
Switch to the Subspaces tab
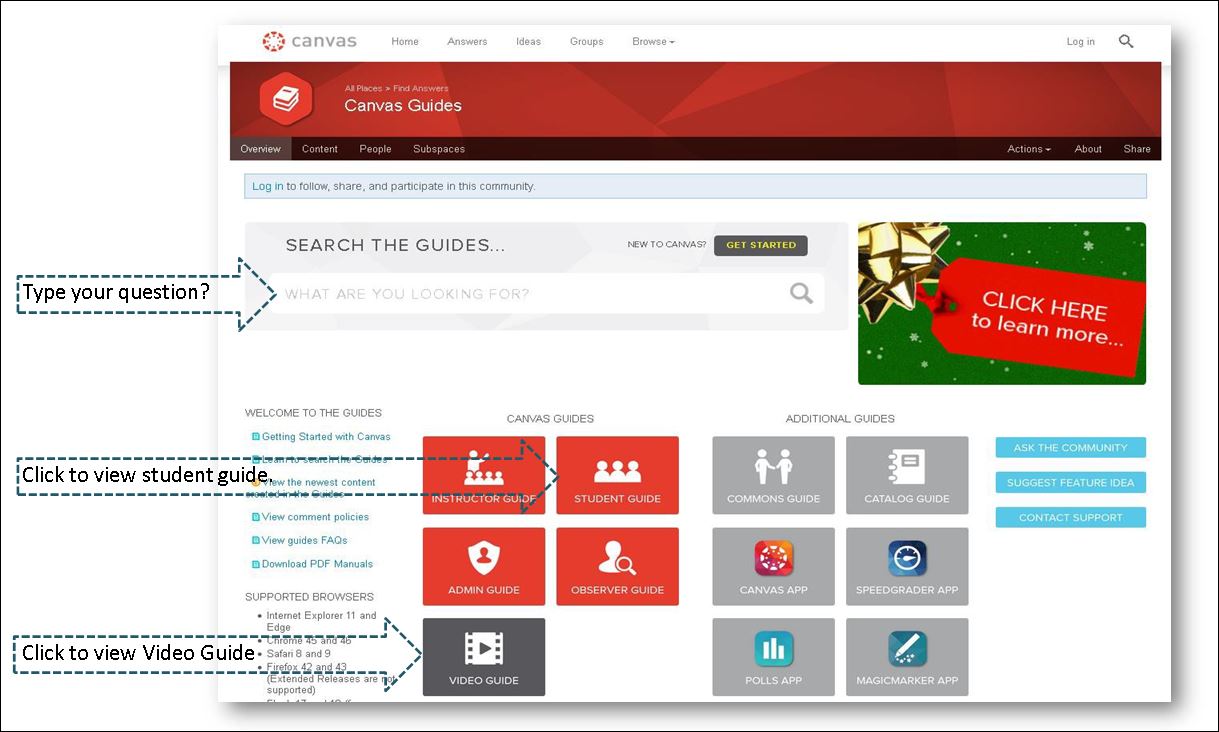tap(439, 149)
